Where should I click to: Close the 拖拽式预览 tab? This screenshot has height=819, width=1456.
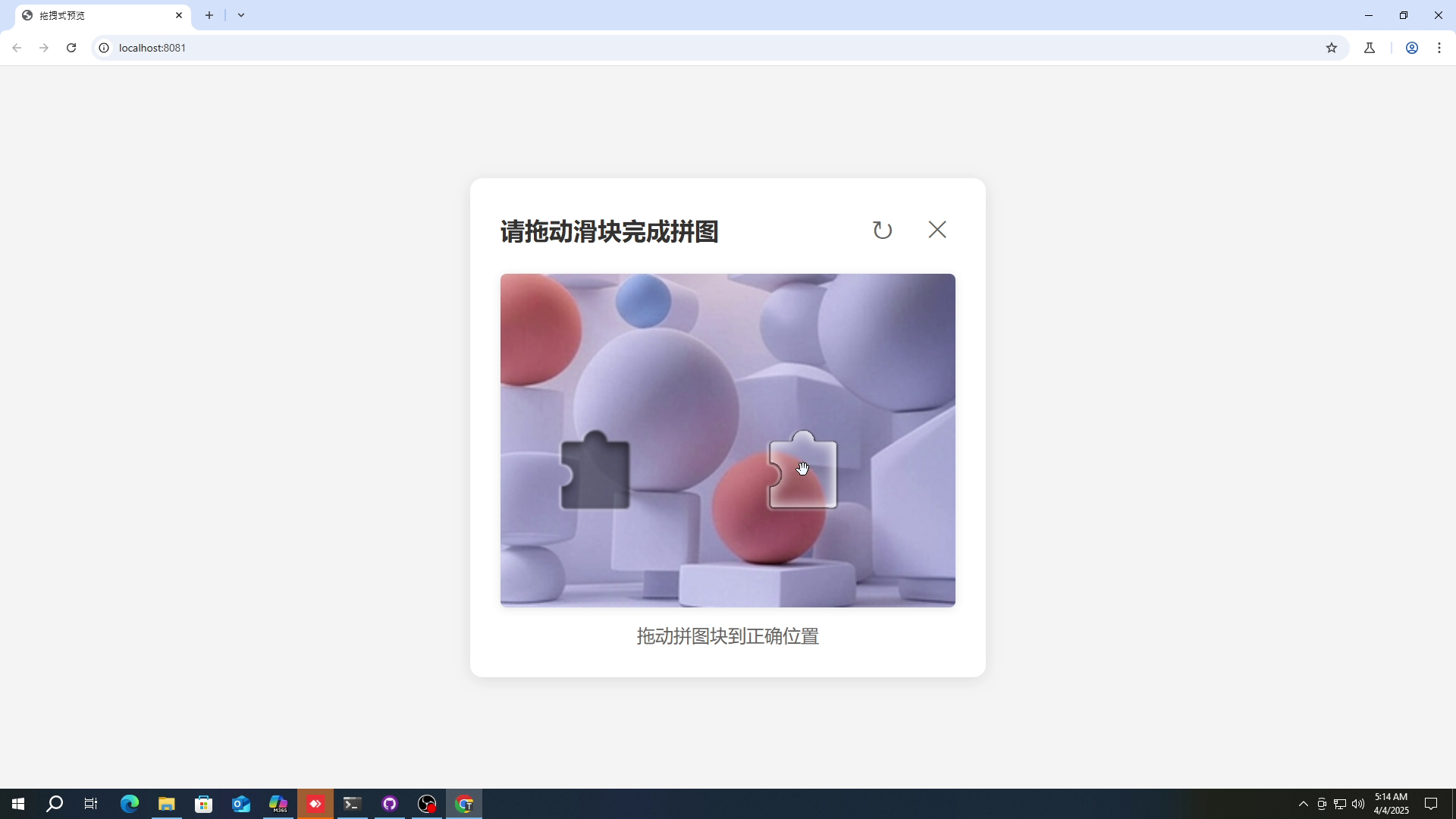pyautogui.click(x=179, y=15)
